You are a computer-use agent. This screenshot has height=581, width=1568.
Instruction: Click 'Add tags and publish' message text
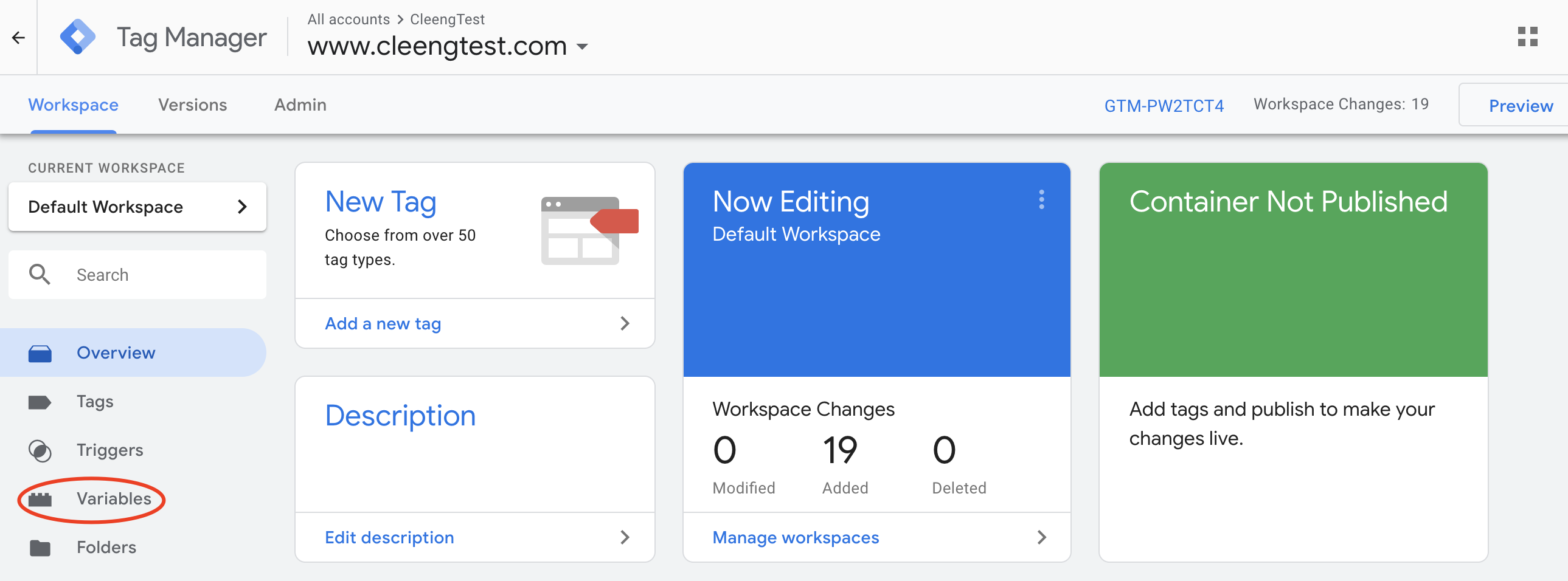tap(1282, 424)
